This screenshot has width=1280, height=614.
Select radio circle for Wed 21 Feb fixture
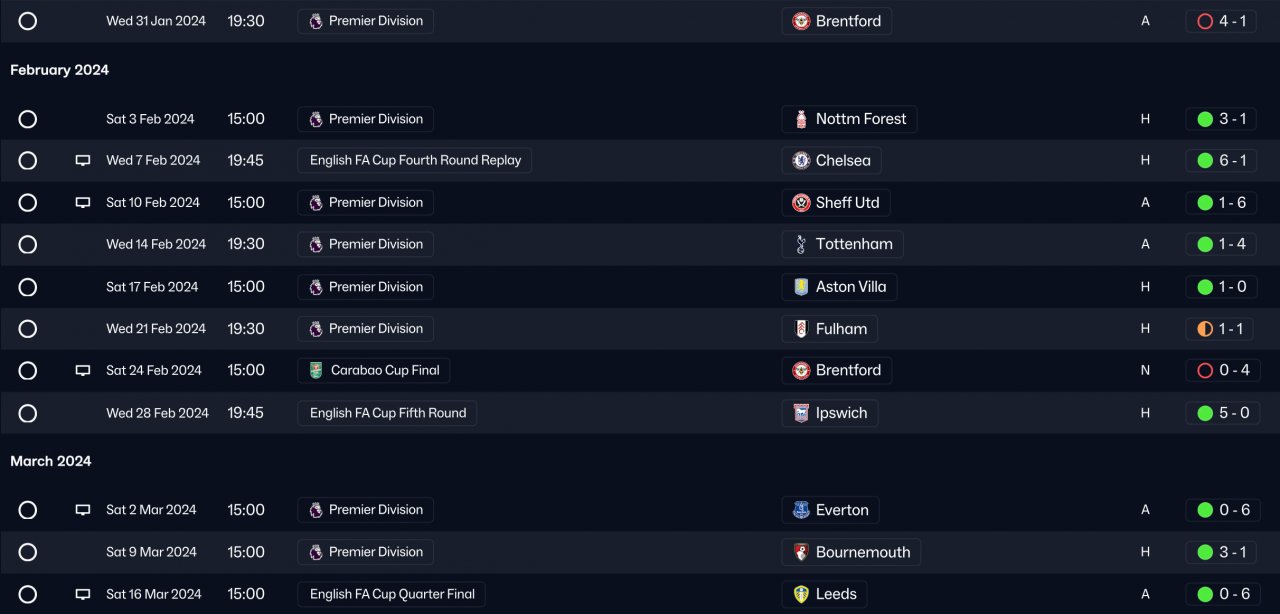click(x=28, y=329)
